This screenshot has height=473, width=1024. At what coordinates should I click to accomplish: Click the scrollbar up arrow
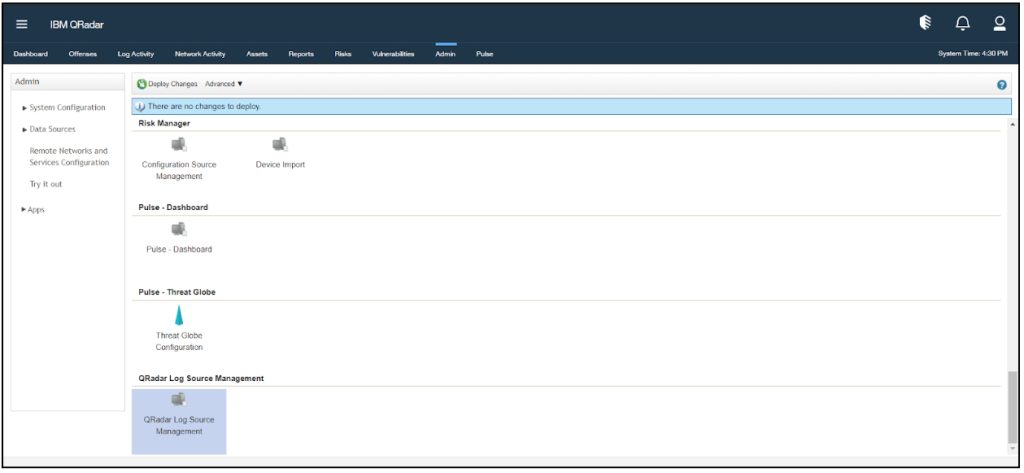[1012, 124]
